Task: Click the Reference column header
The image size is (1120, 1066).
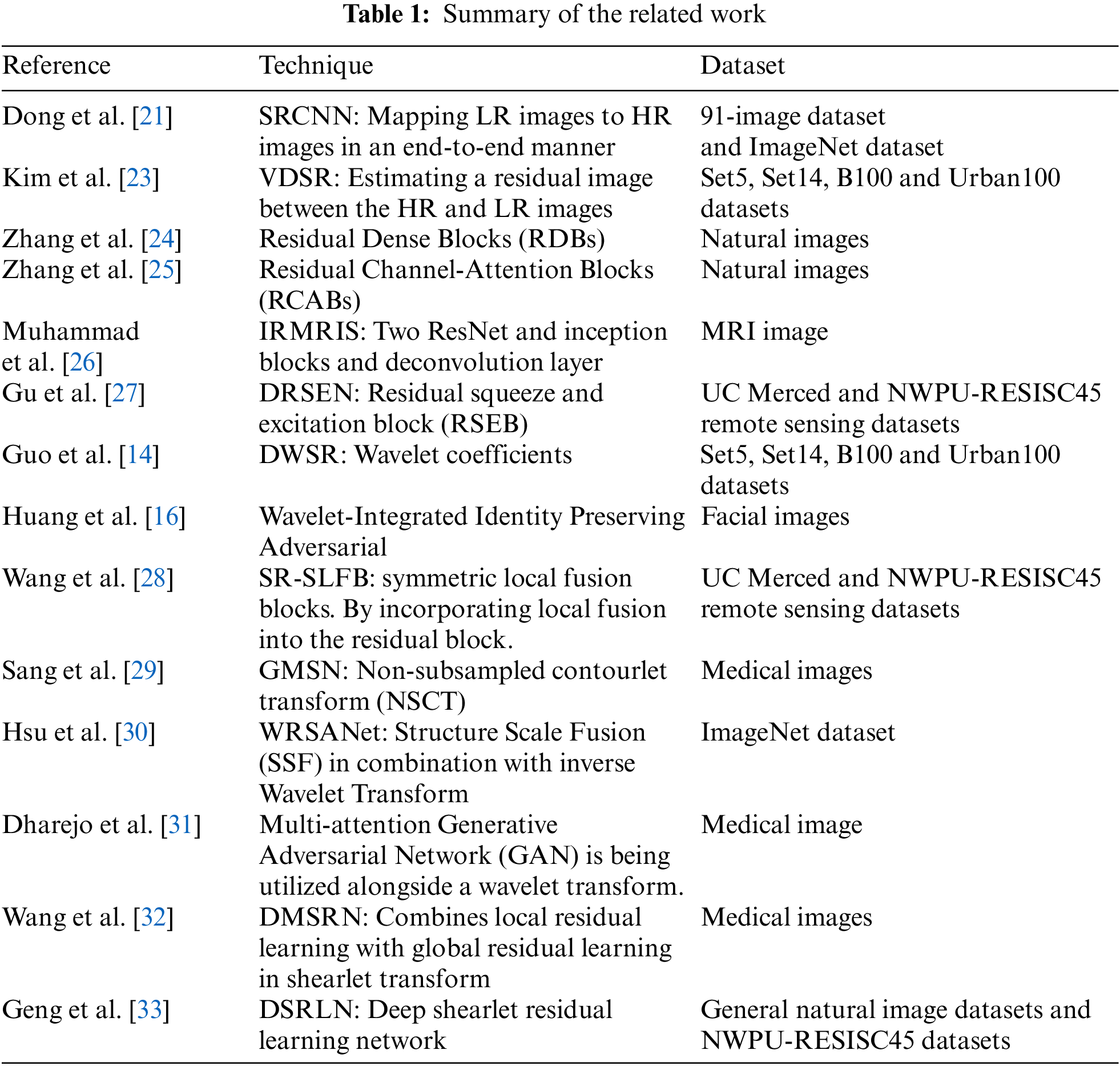Action: tap(57, 66)
